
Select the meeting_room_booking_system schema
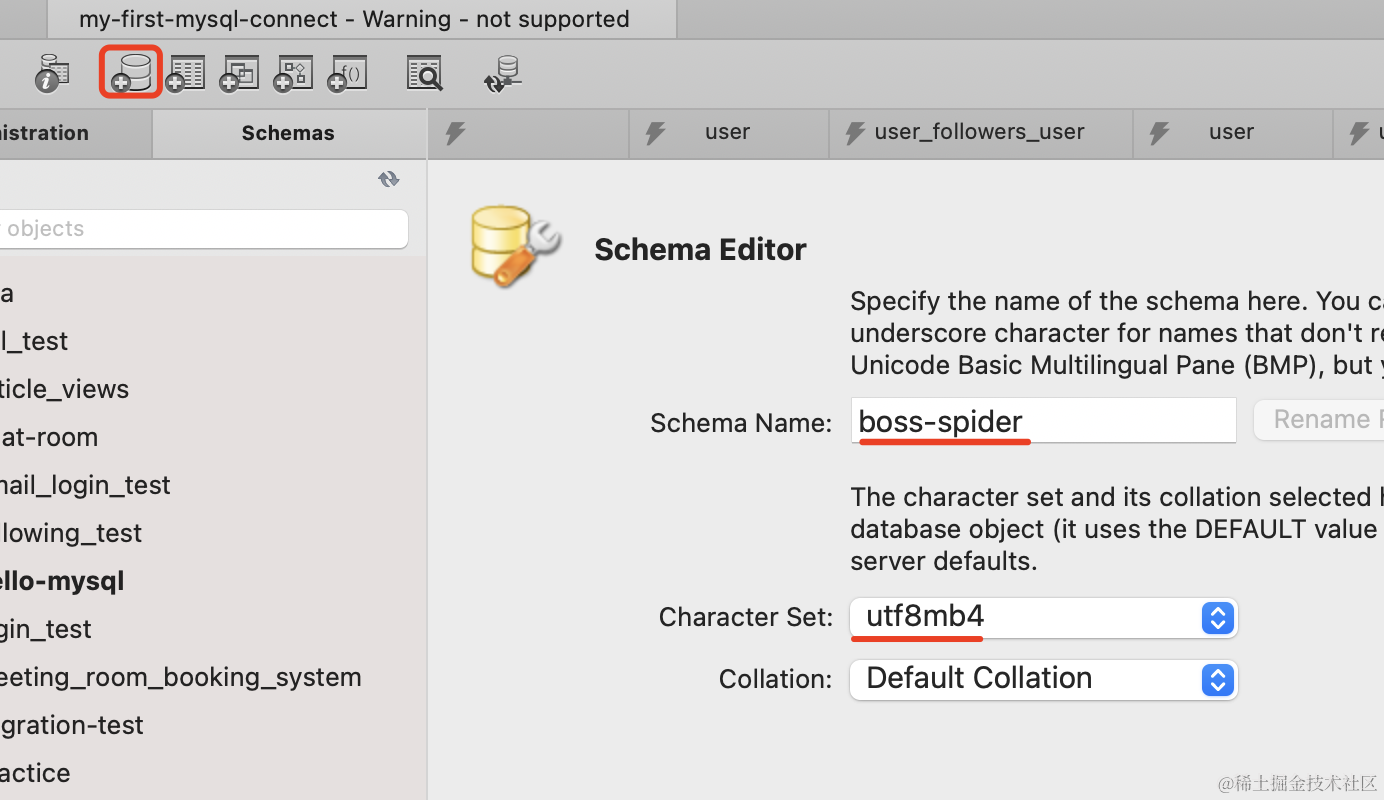[x=180, y=677]
